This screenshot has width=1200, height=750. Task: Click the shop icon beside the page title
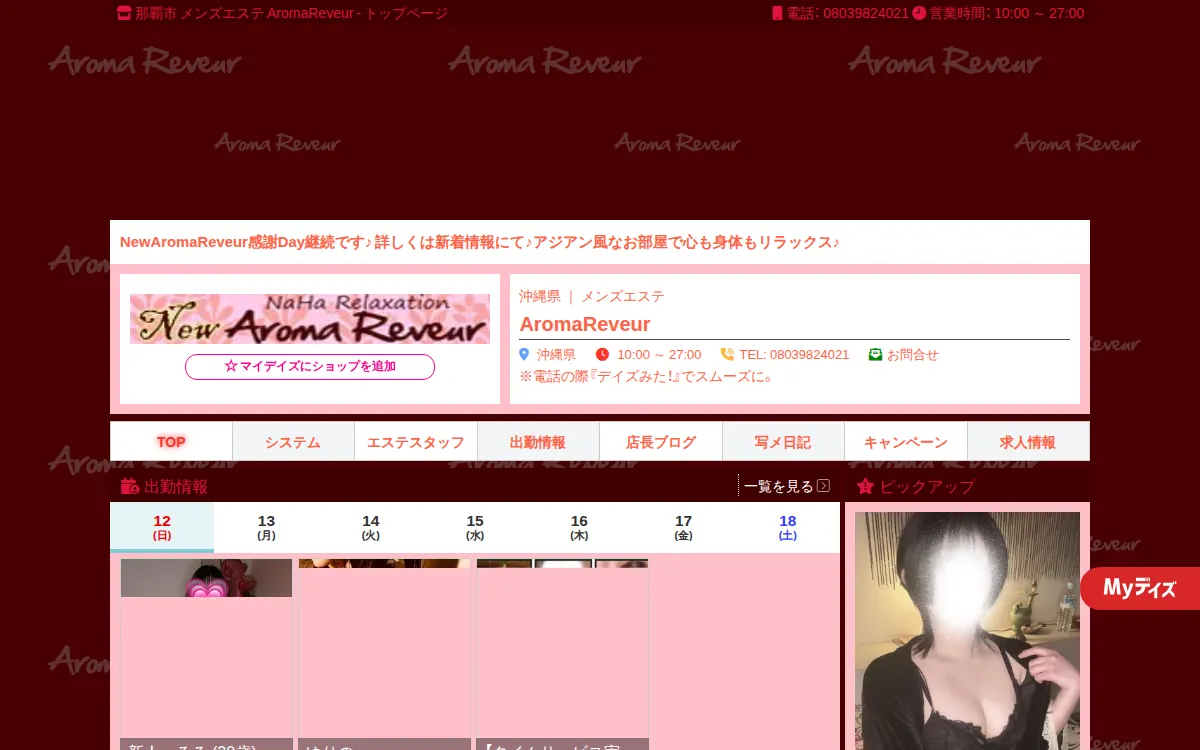click(124, 14)
